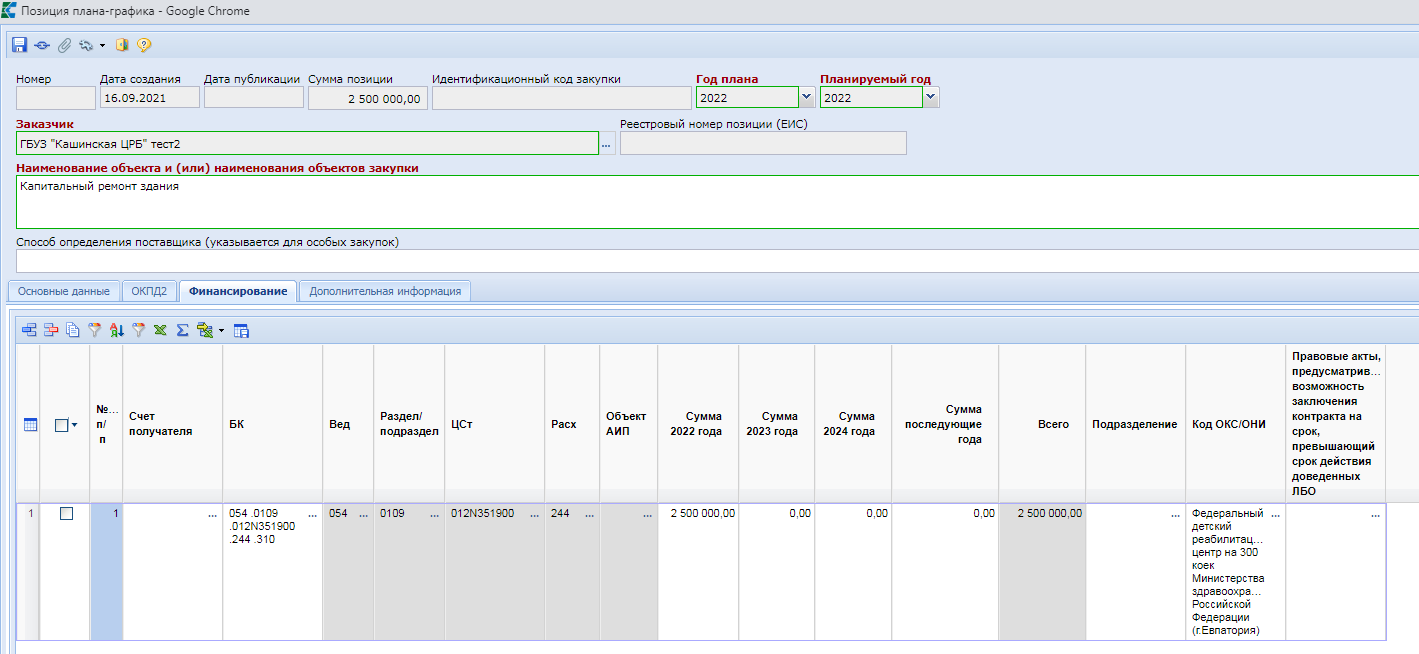
Task: Click the A-Я sort icon
Action: 117,330
